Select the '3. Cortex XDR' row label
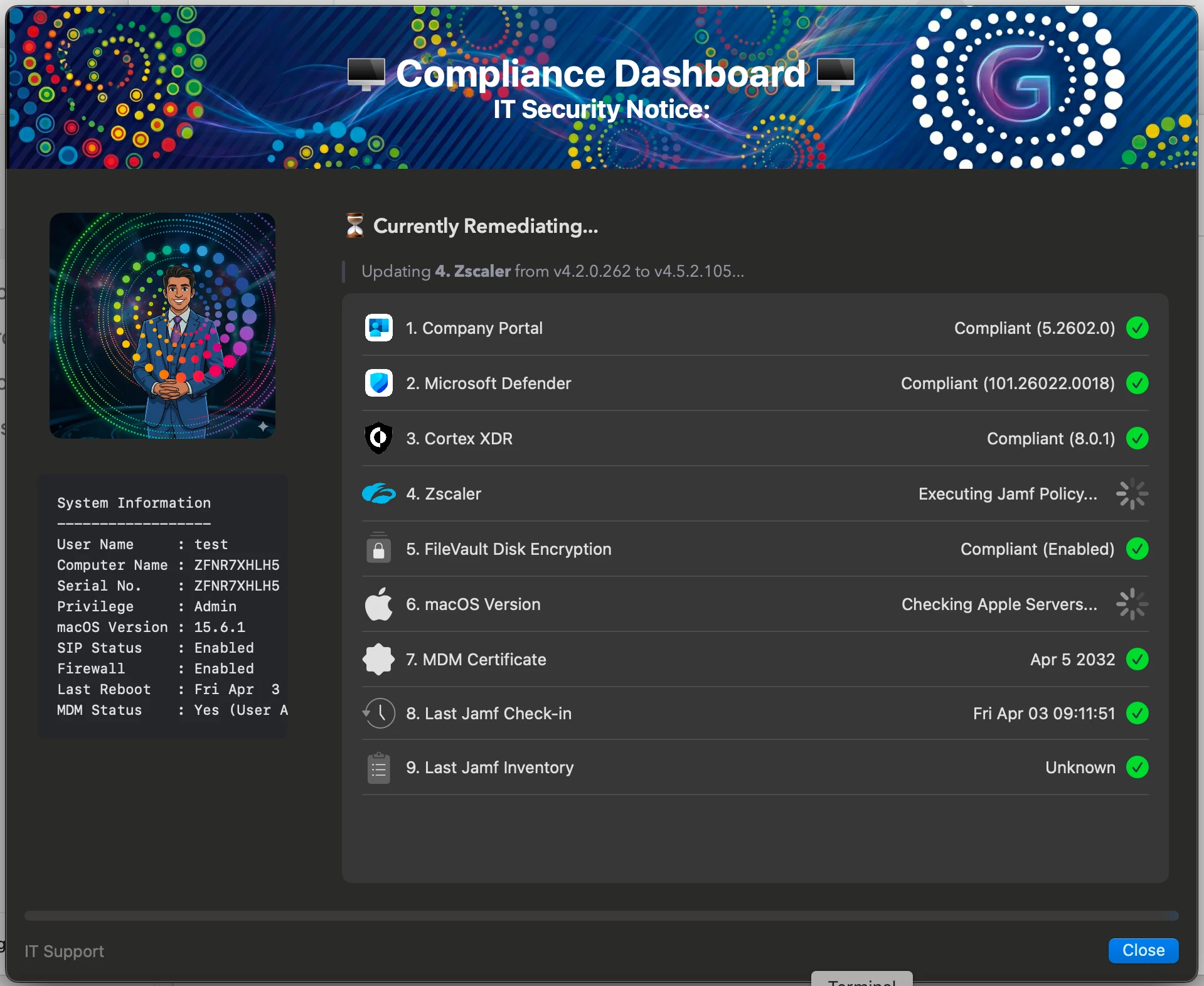1204x986 pixels. point(459,439)
